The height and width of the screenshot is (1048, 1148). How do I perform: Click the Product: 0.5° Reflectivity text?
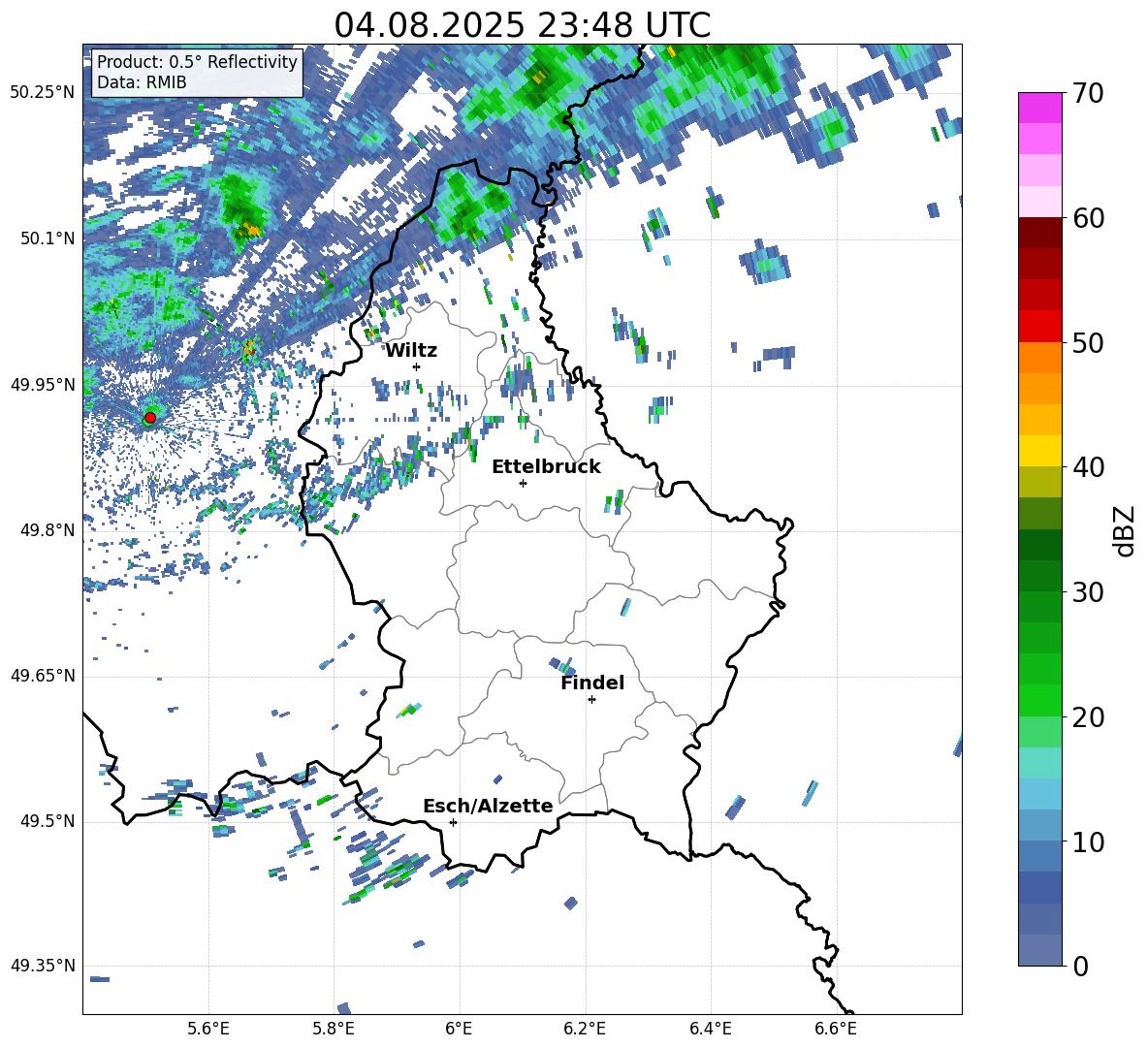[x=197, y=61]
